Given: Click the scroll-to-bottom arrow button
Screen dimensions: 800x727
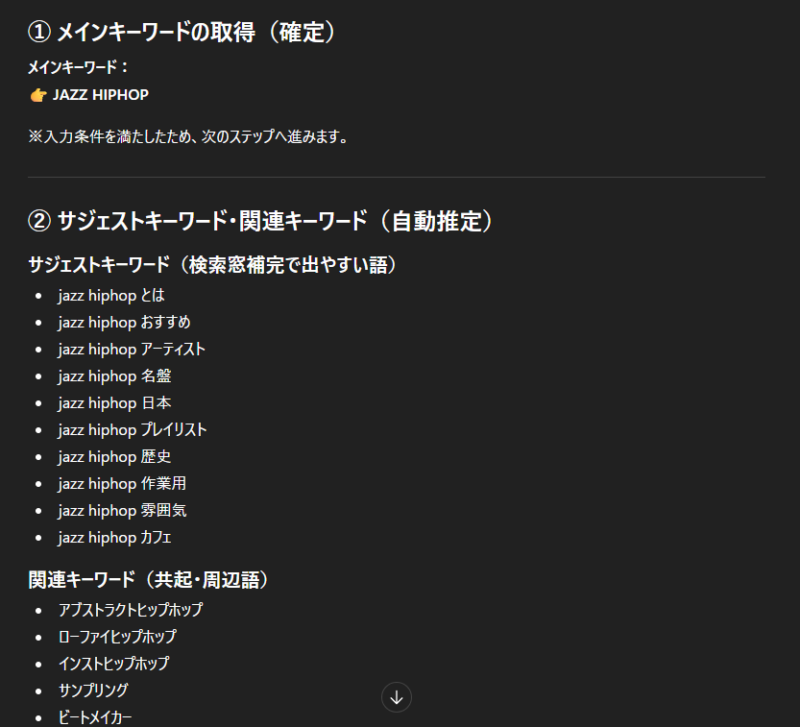Looking at the screenshot, I should [396, 697].
